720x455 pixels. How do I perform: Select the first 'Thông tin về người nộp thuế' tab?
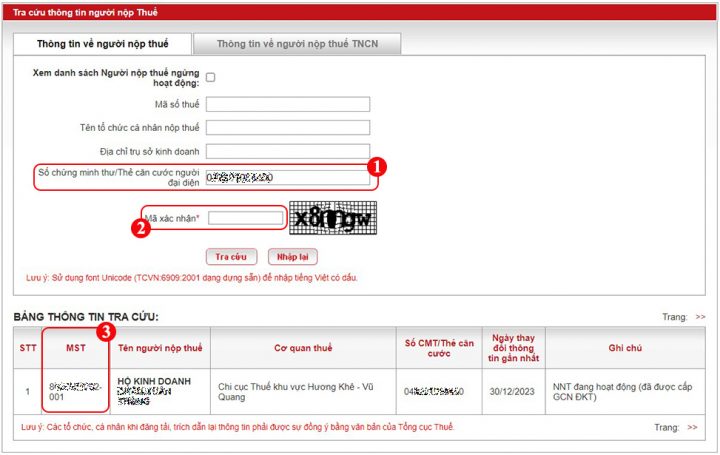(x=102, y=44)
